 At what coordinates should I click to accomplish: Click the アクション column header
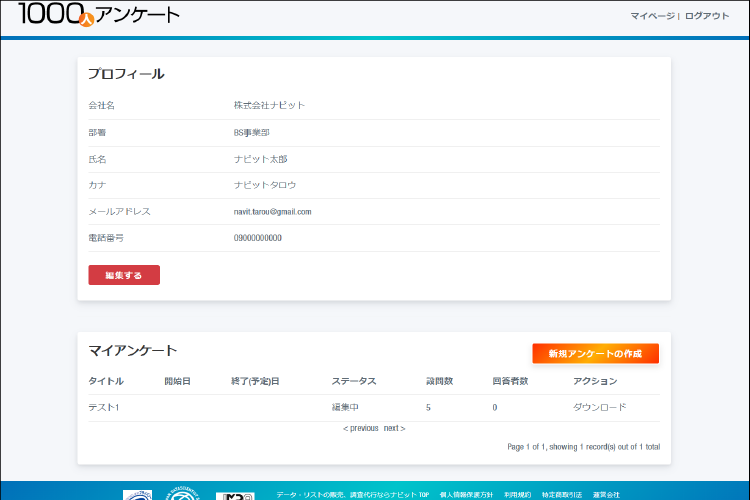coord(595,381)
